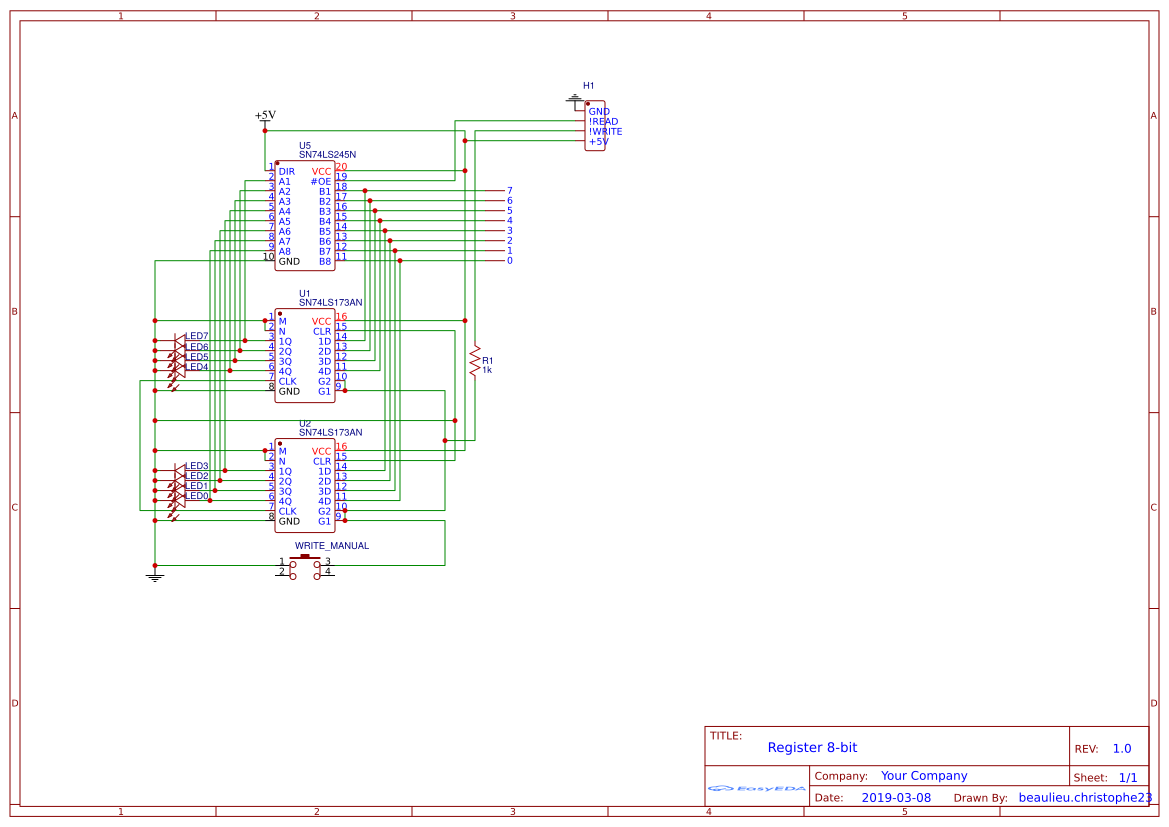Click the +5V power flag symbol

tap(264, 116)
